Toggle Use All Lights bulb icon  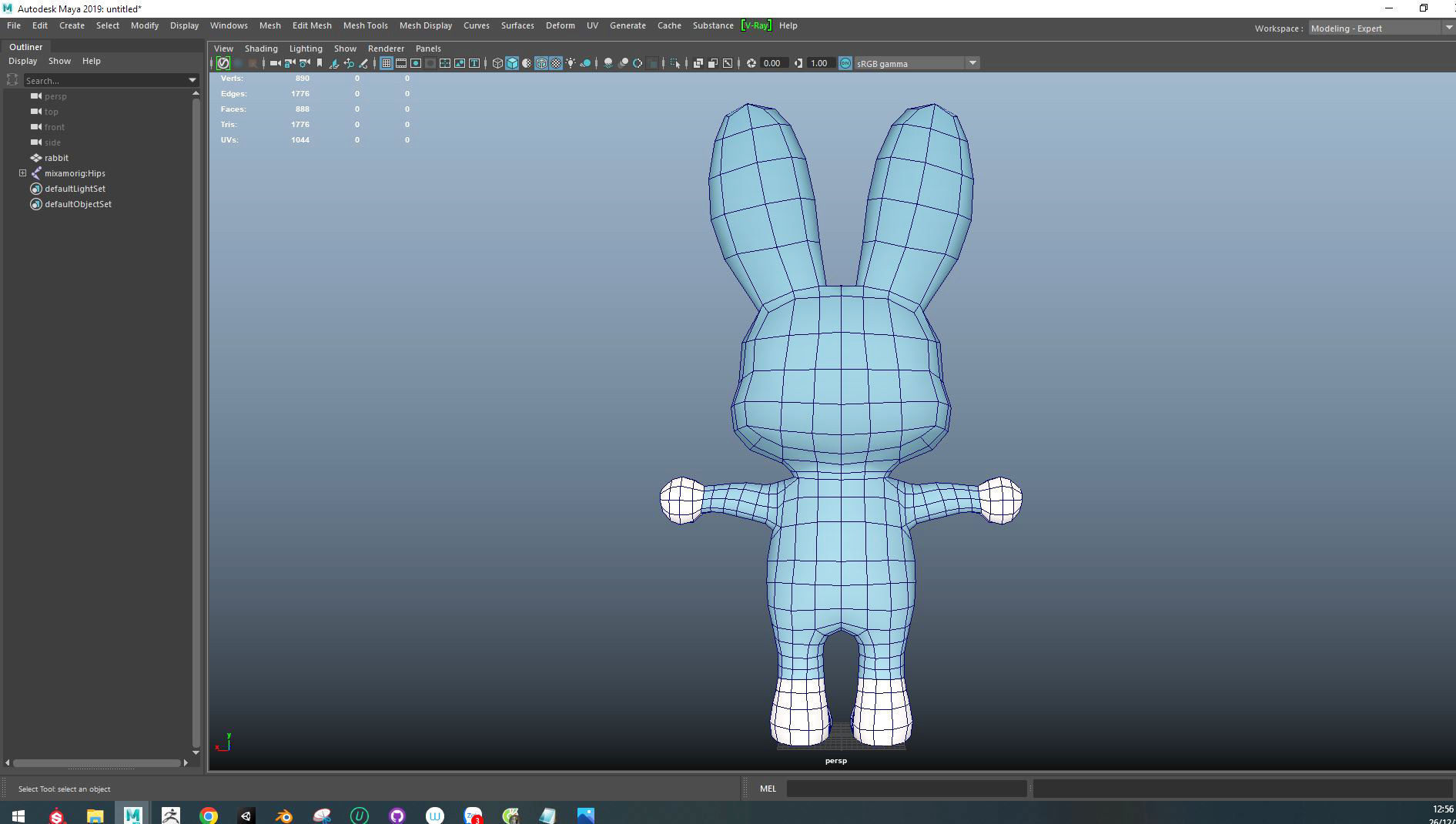pyautogui.click(x=571, y=63)
